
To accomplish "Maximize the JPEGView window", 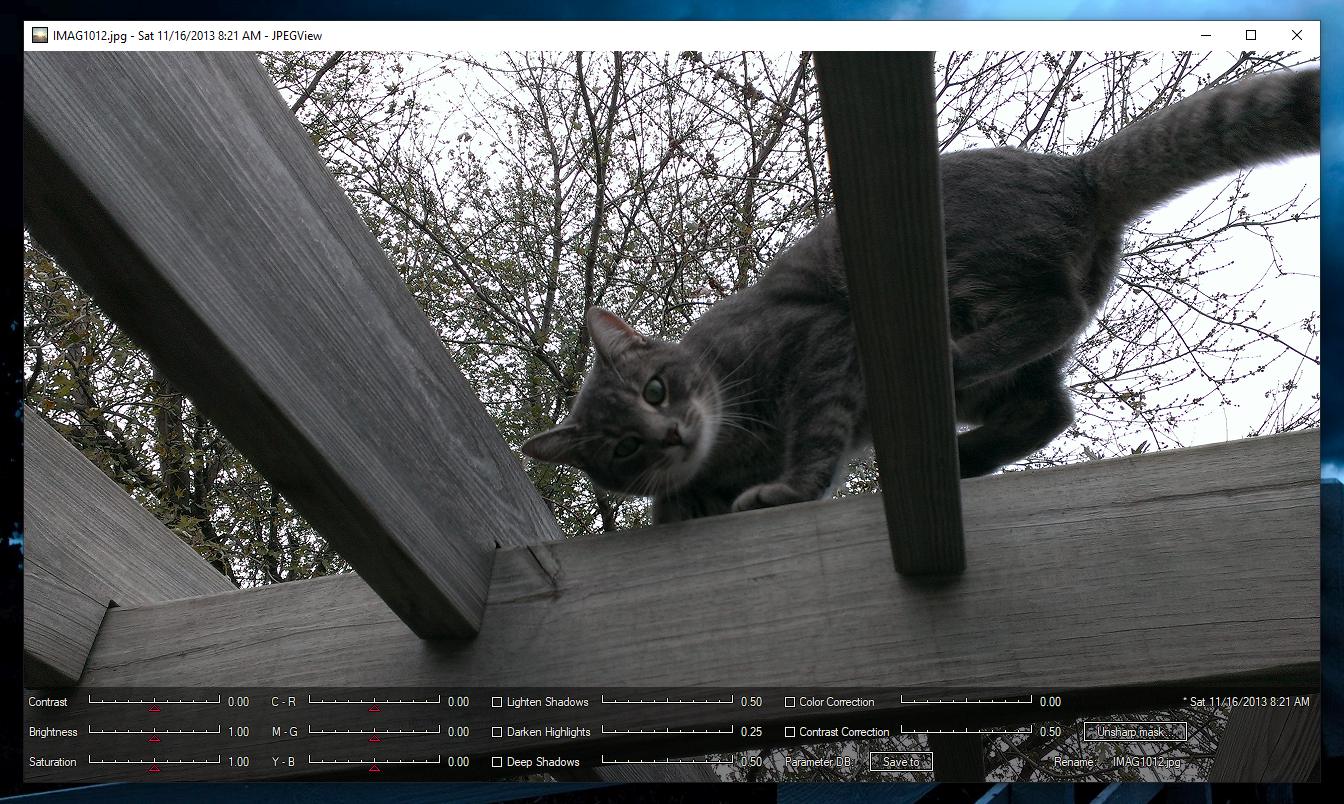I will pos(1250,35).
